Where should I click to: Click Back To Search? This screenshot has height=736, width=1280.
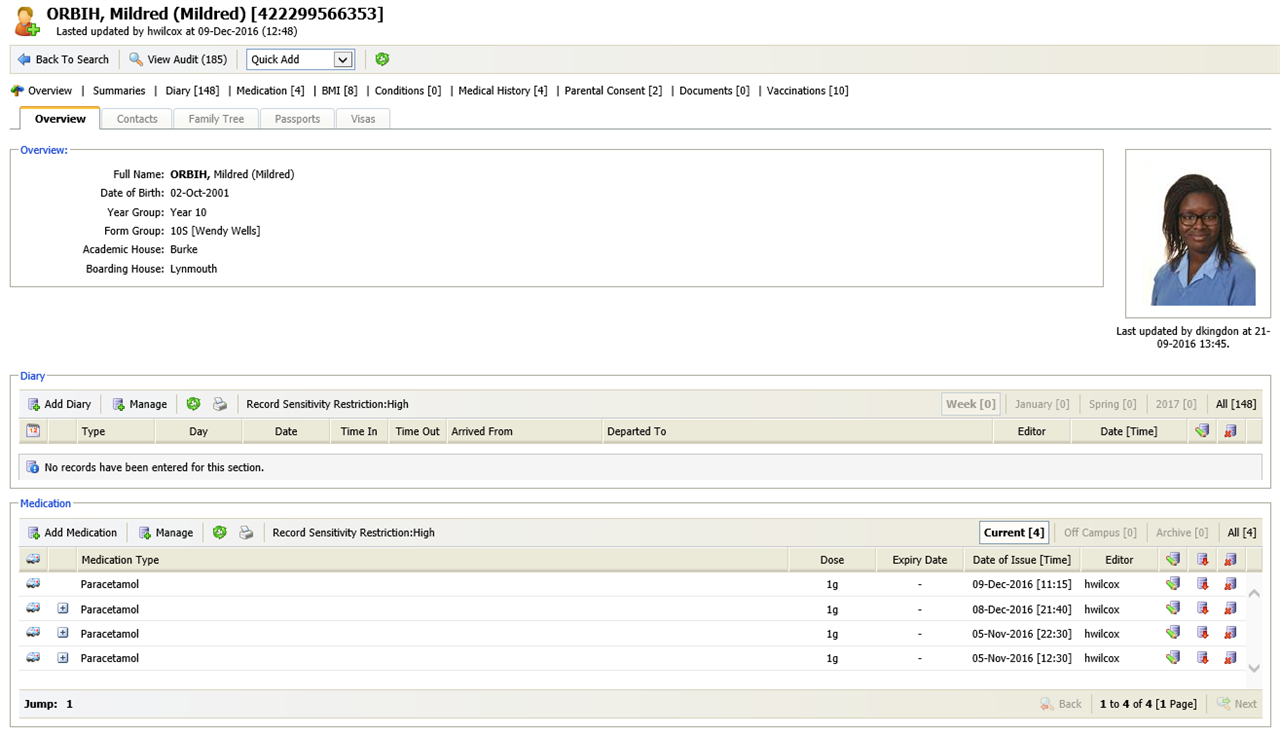coord(63,59)
